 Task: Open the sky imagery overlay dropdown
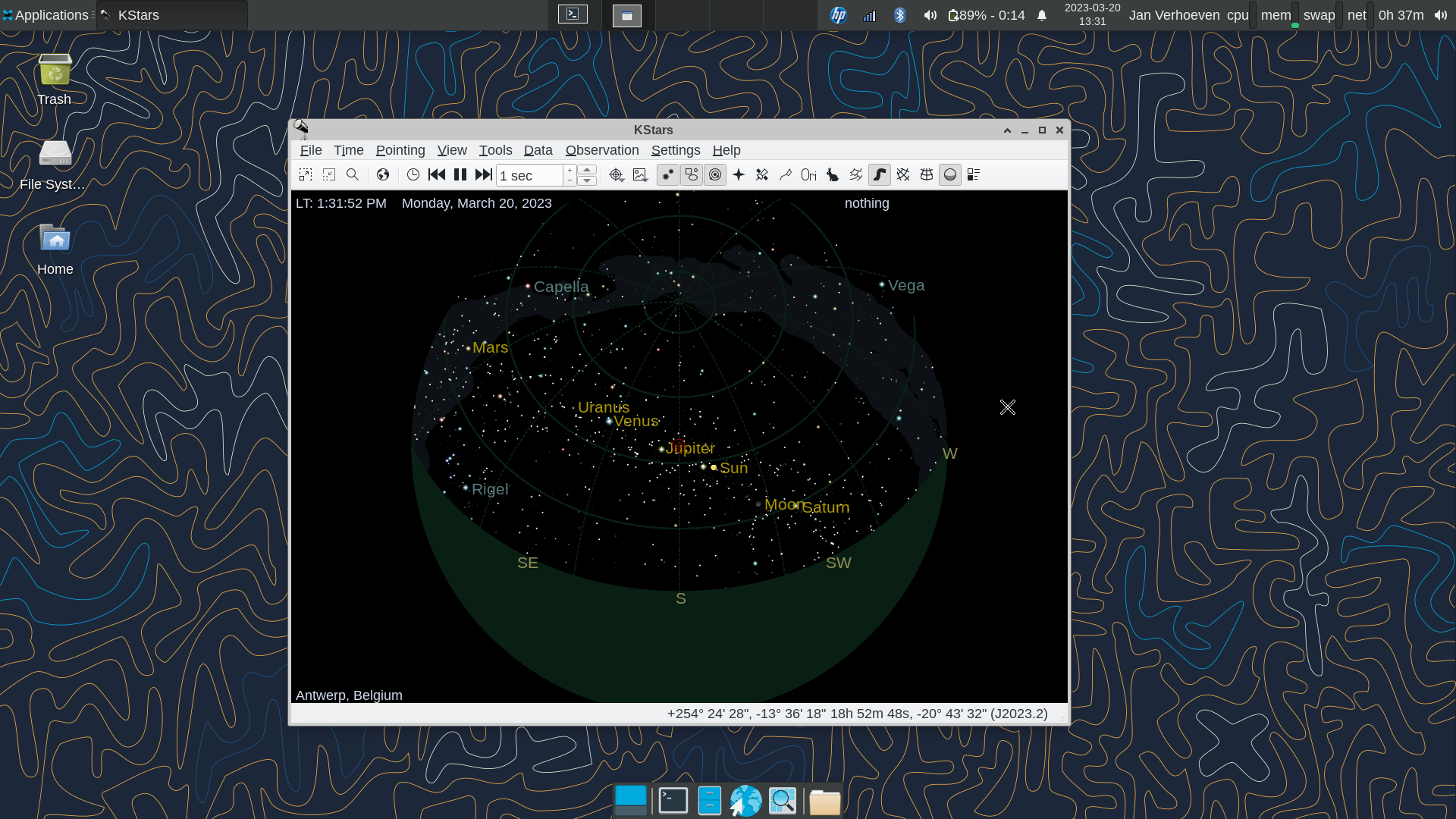pyautogui.click(x=641, y=175)
